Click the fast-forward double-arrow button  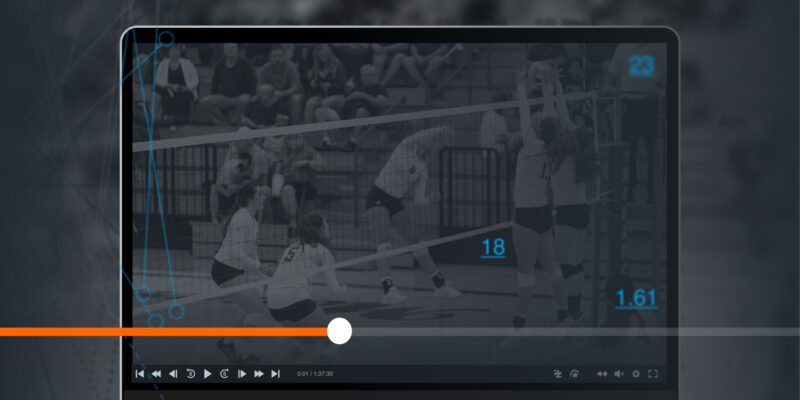click(259, 374)
